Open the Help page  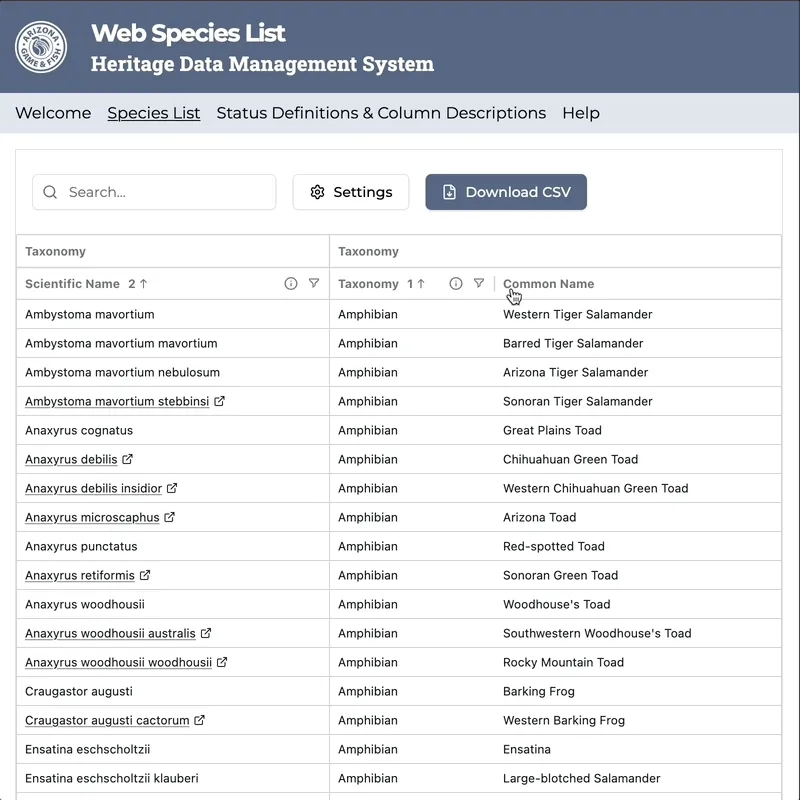(x=581, y=113)
